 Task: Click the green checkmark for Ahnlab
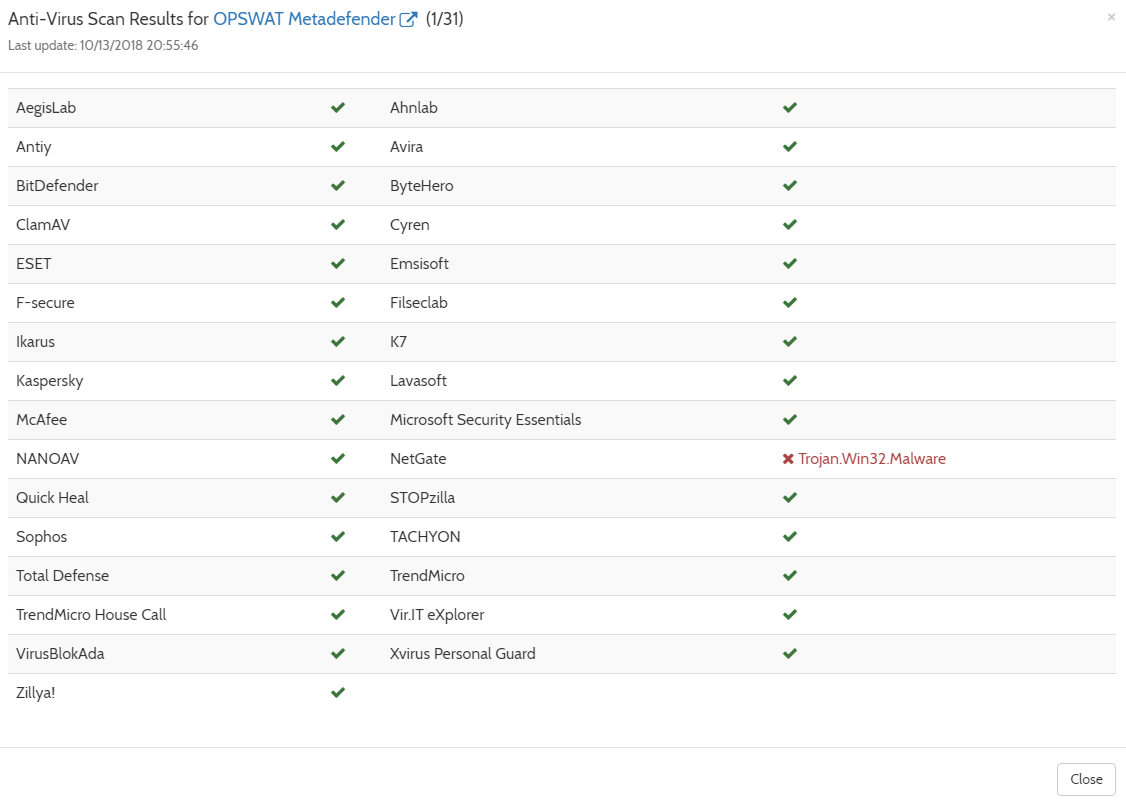click(x=790, y=108)
